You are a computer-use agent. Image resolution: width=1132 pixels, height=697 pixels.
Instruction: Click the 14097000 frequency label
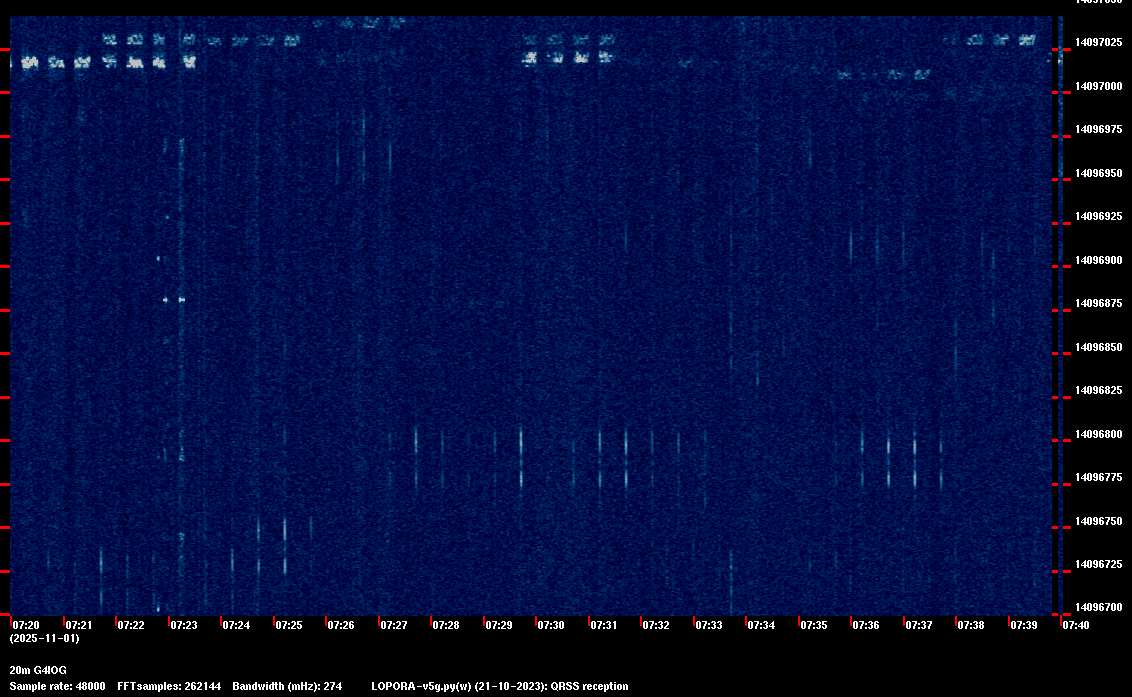[x=1098, y=86]
